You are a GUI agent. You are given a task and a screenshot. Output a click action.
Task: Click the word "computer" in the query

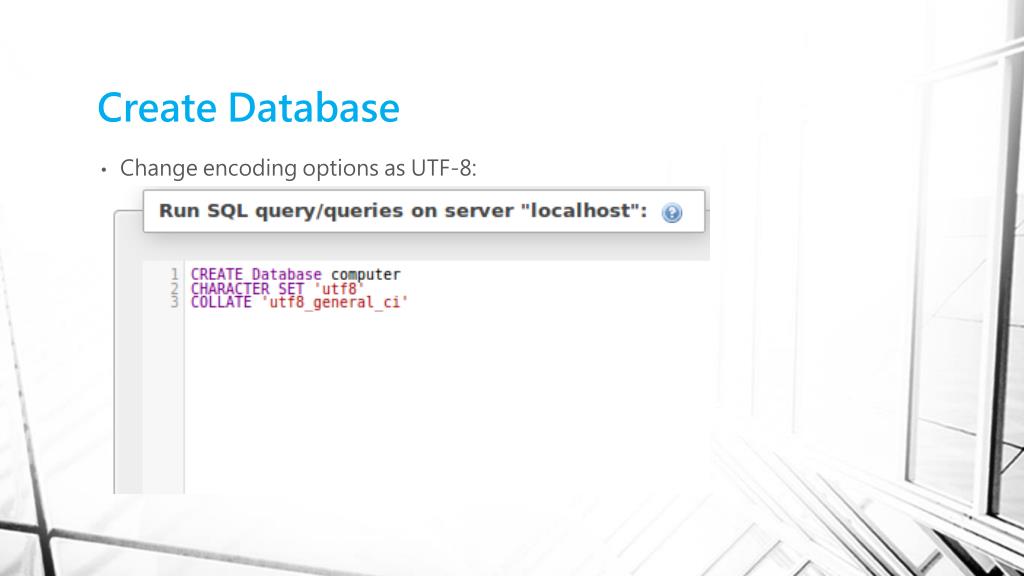pyautogui.click(x=366, y=275)
